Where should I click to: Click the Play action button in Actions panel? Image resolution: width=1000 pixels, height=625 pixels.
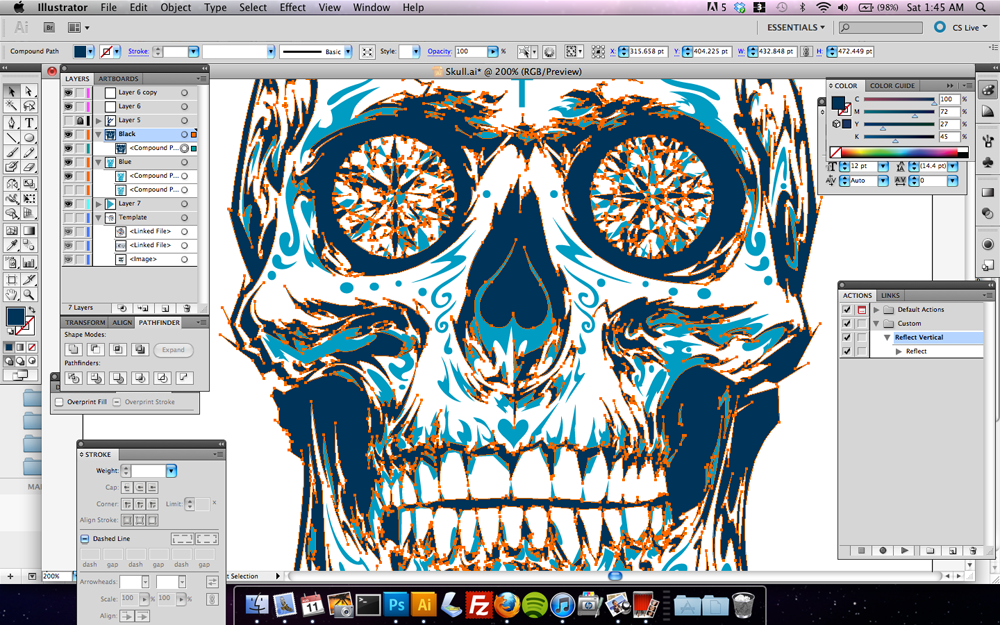click(904, 550)
